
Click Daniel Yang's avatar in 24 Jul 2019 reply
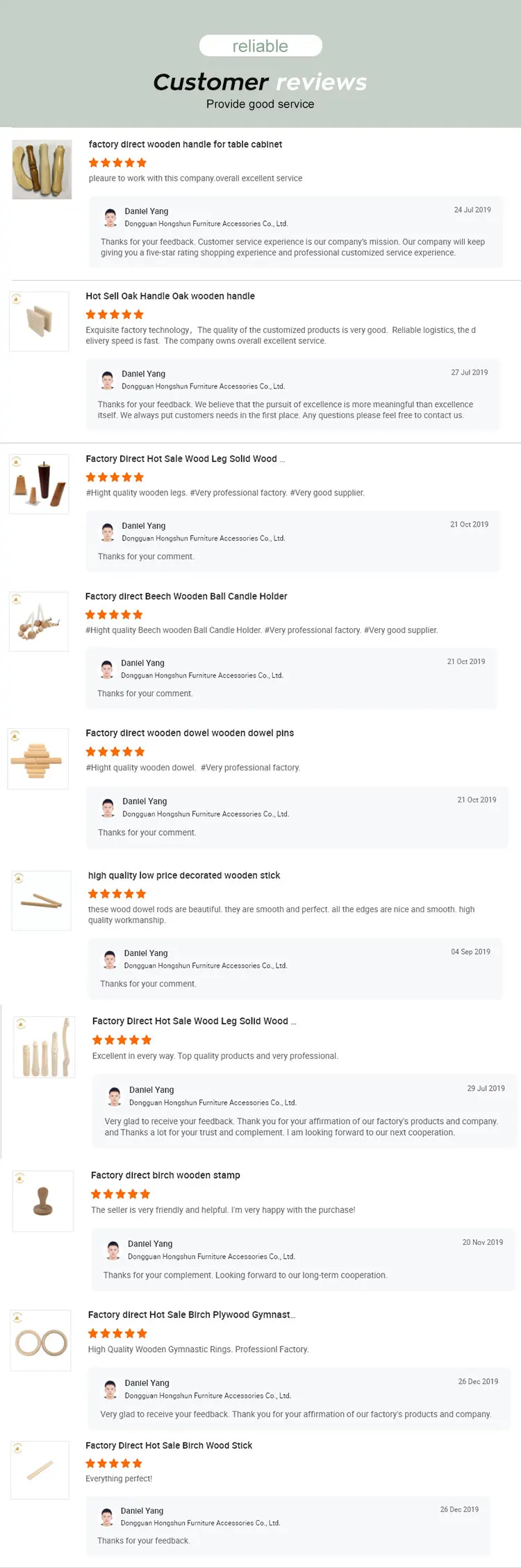coord(110,217)
